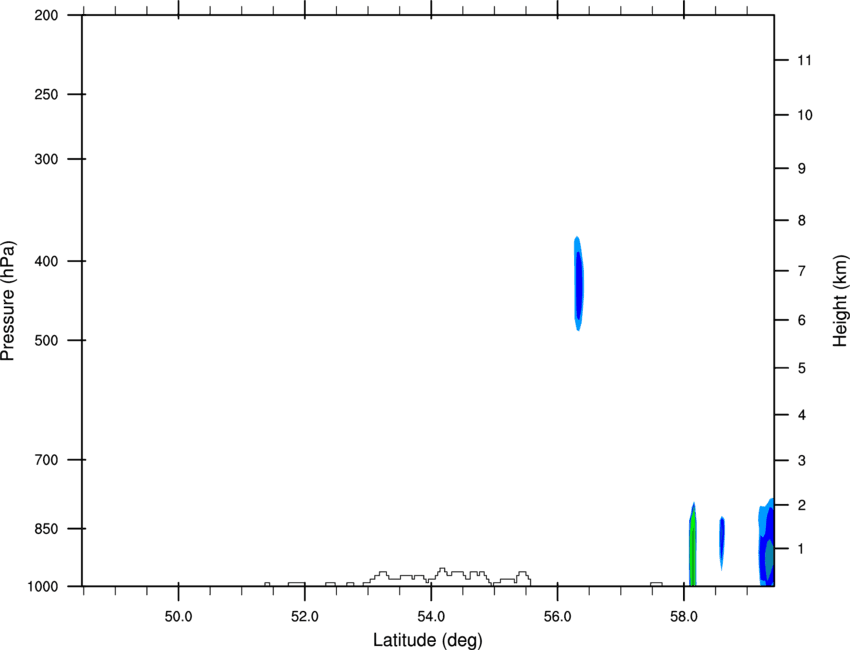Click the 700 pressure tick label
This screenshot has width=850, height=650.
coord(46,460)
